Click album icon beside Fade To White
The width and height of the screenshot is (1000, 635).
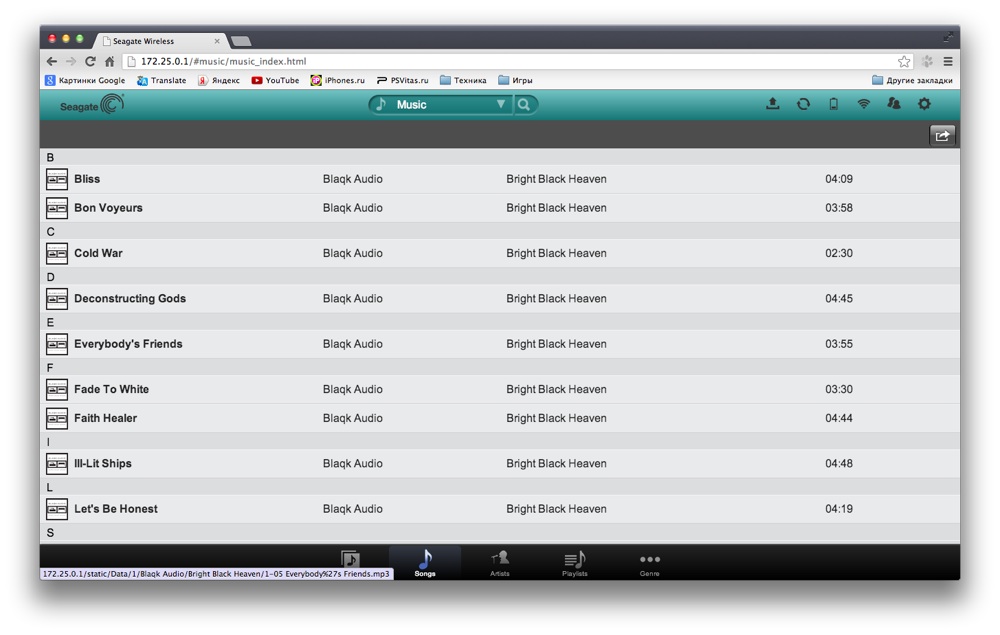click(57, 389)
